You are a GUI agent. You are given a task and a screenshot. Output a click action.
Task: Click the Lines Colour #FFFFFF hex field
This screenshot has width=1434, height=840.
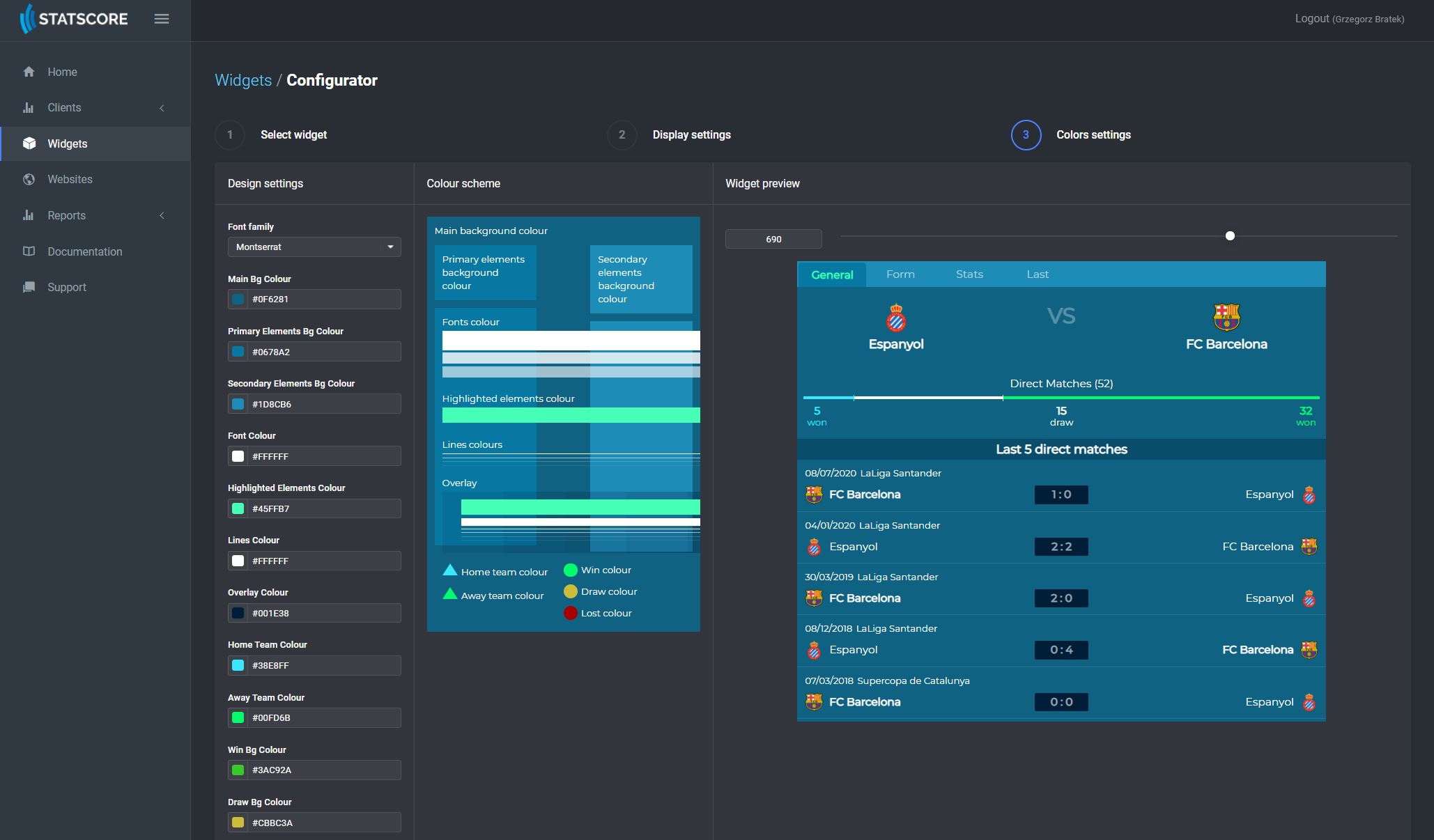point(324,561)
